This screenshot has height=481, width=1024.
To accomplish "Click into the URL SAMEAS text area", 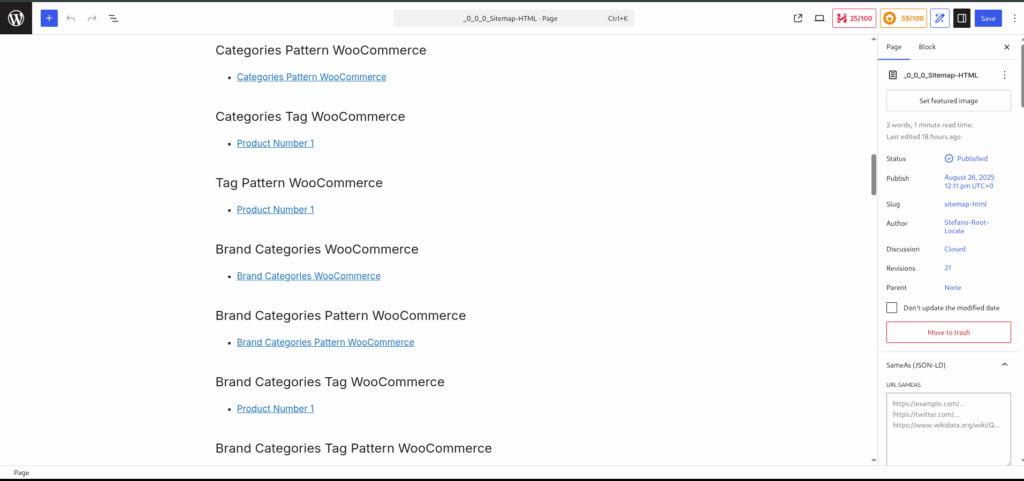I will [948, 429].
